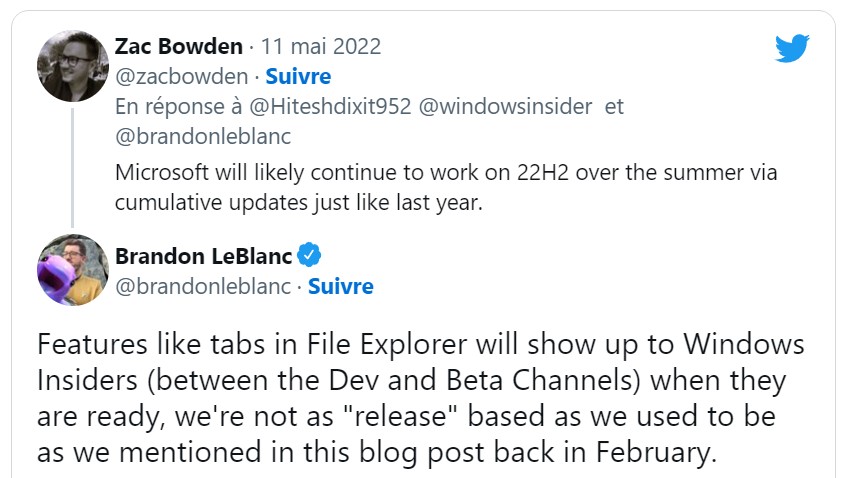Visit the @windowsinsider mention
Image resolution: width=856 pixels, height=478 pixels.
[505, 106]
